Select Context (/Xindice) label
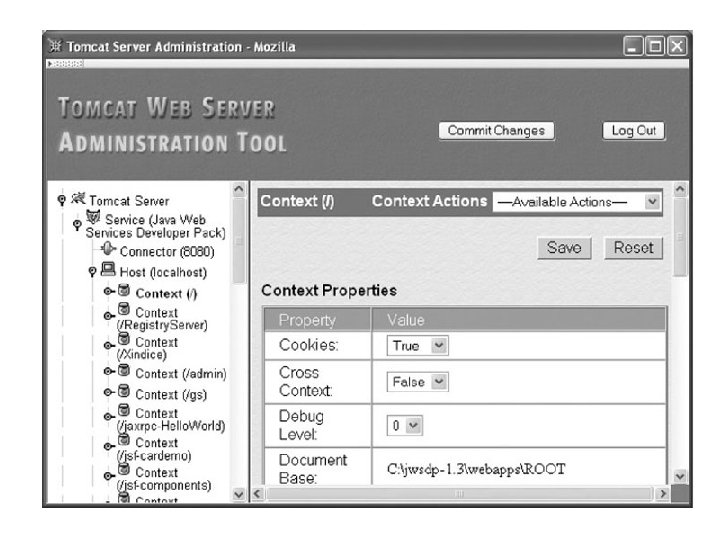 pos(147,348)
